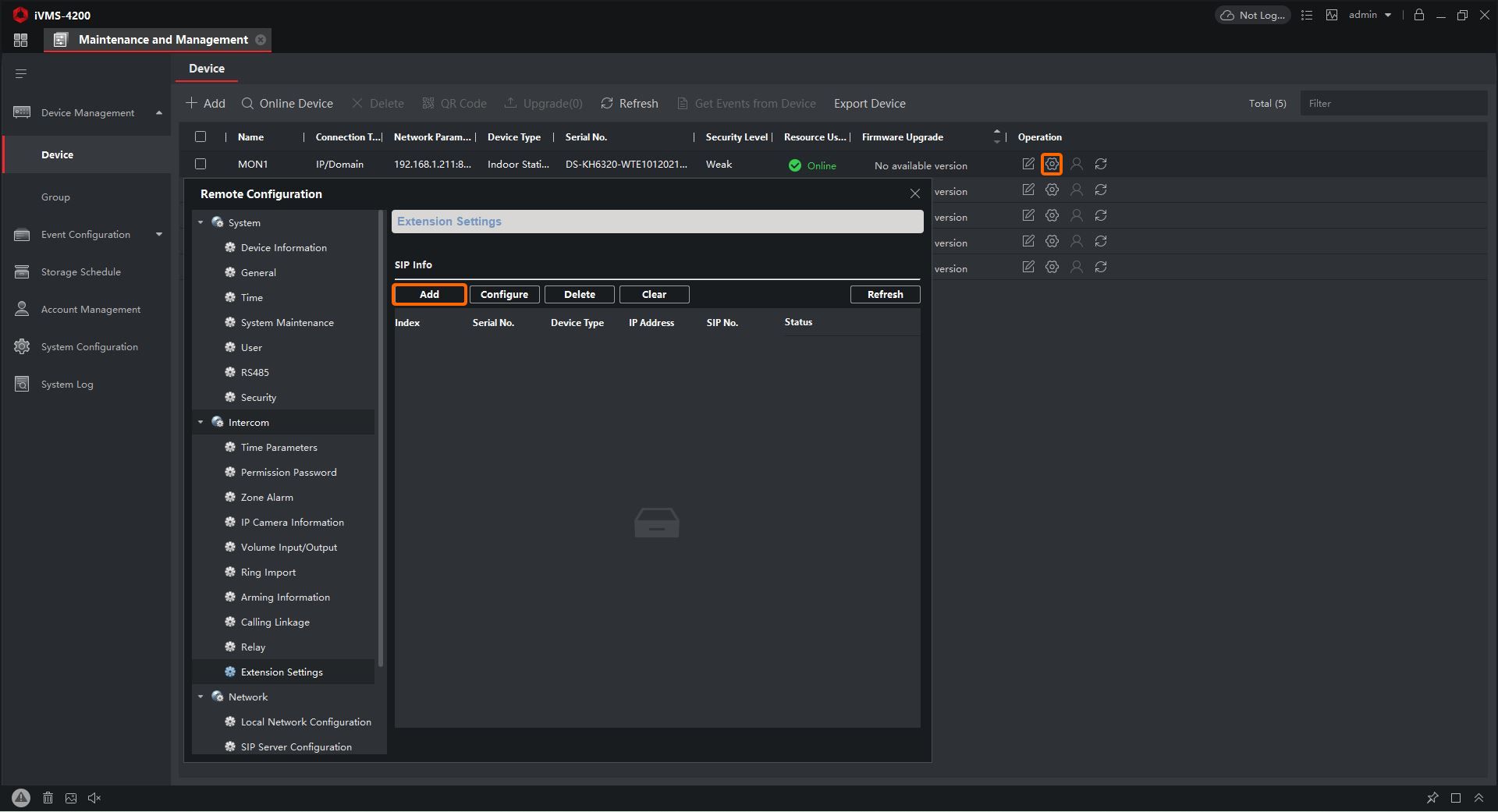
Task: Select SIP Server Configuration in the tree
Action: [x=296, y=747]
